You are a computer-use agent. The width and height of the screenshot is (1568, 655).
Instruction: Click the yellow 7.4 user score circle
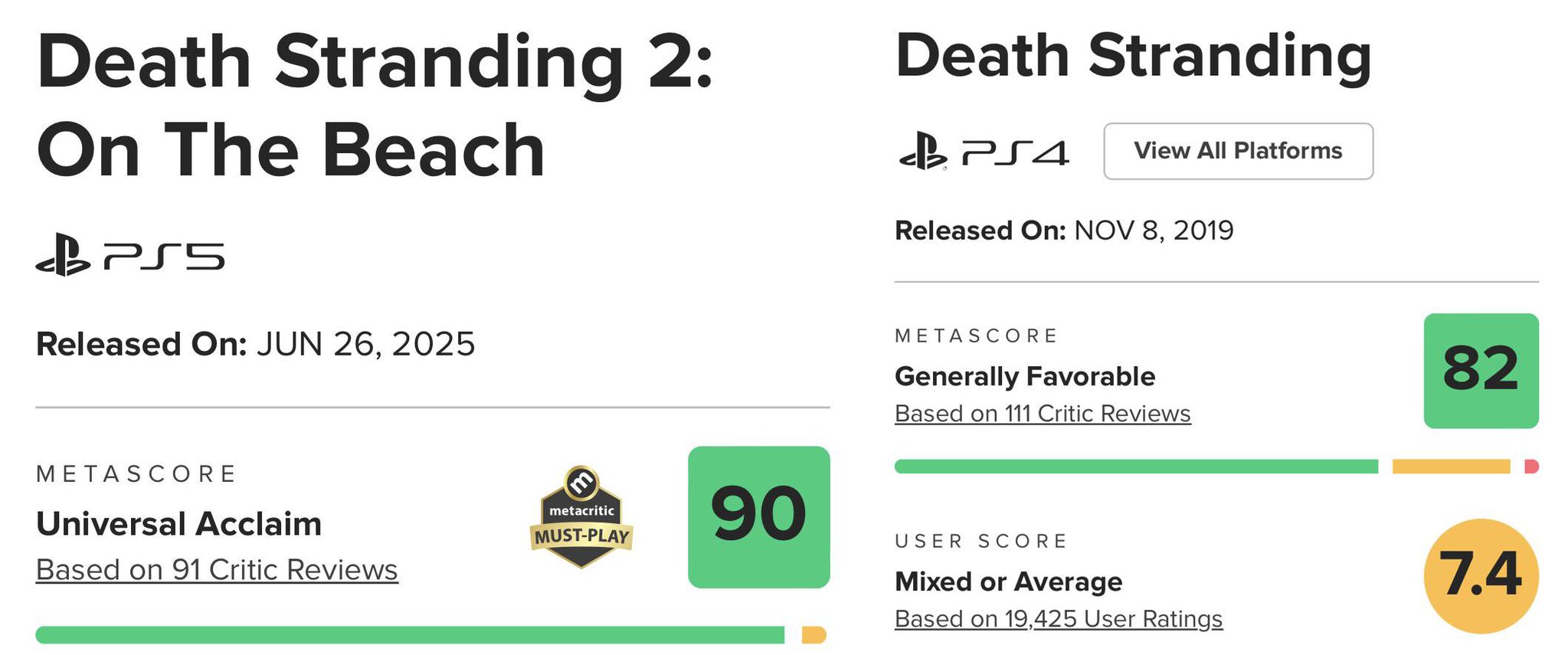[x=1480, y=575]
